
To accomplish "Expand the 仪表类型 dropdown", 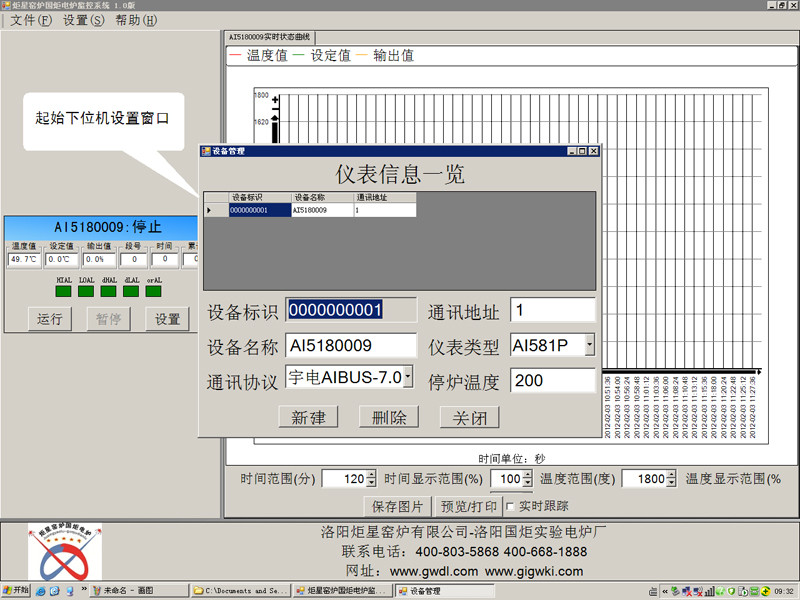I will coord(589,346).
